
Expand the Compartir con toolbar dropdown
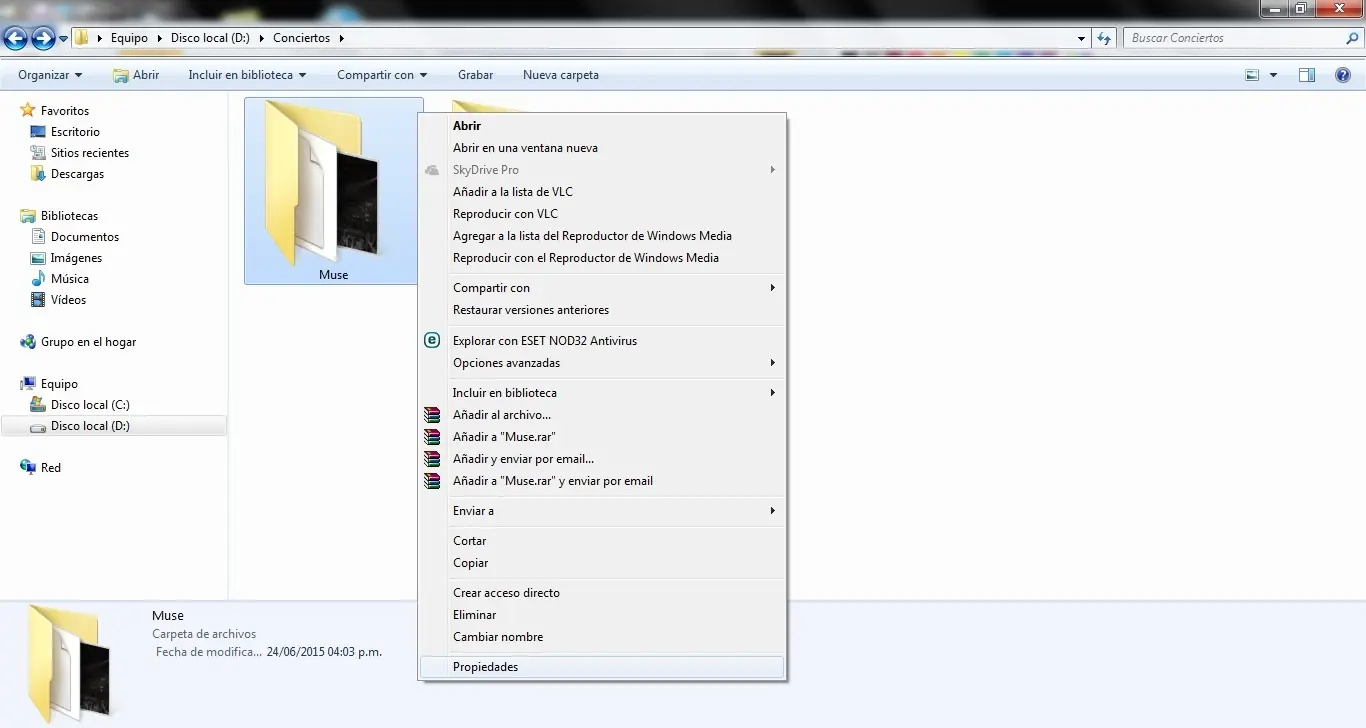point(382,75)
